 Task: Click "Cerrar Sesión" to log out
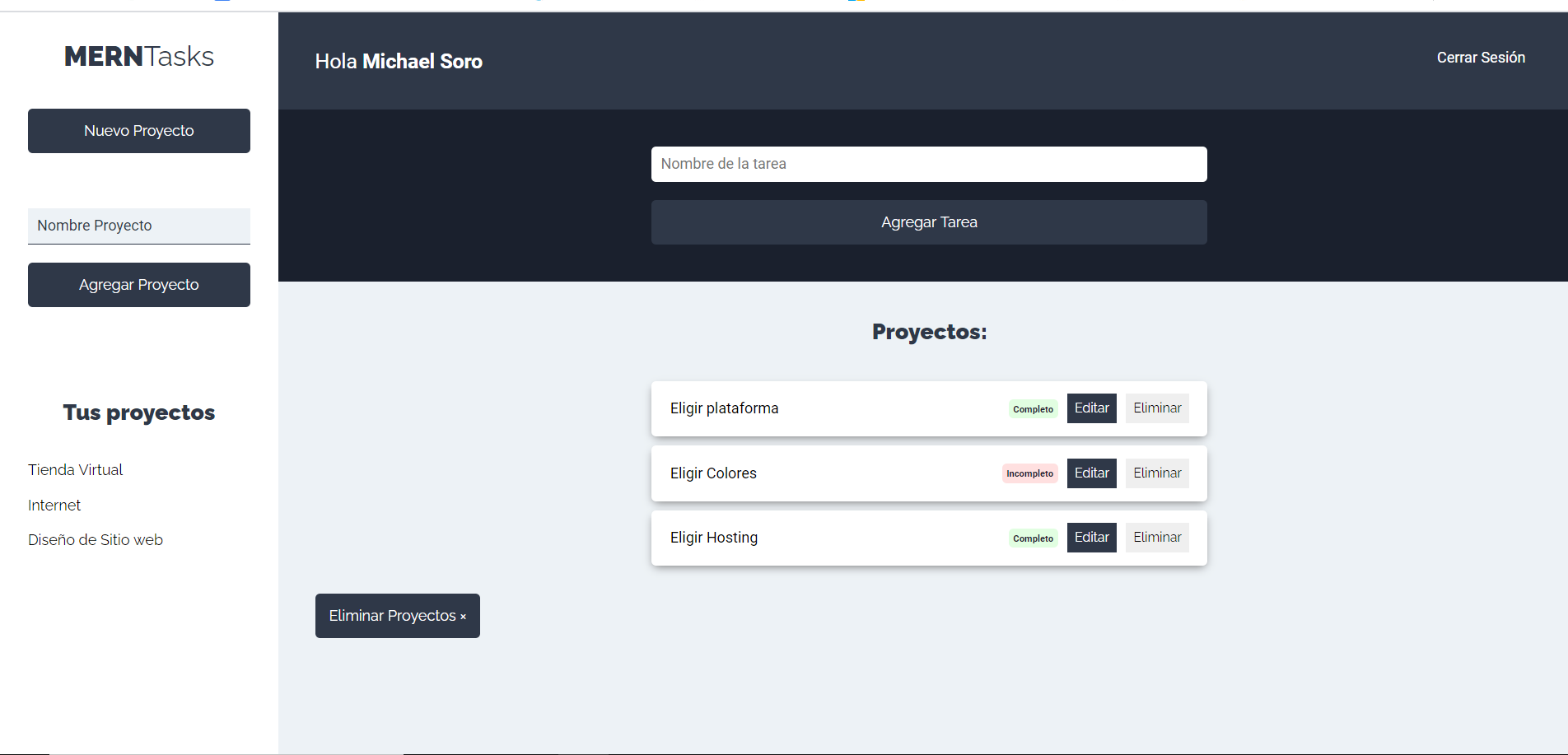1480,57
